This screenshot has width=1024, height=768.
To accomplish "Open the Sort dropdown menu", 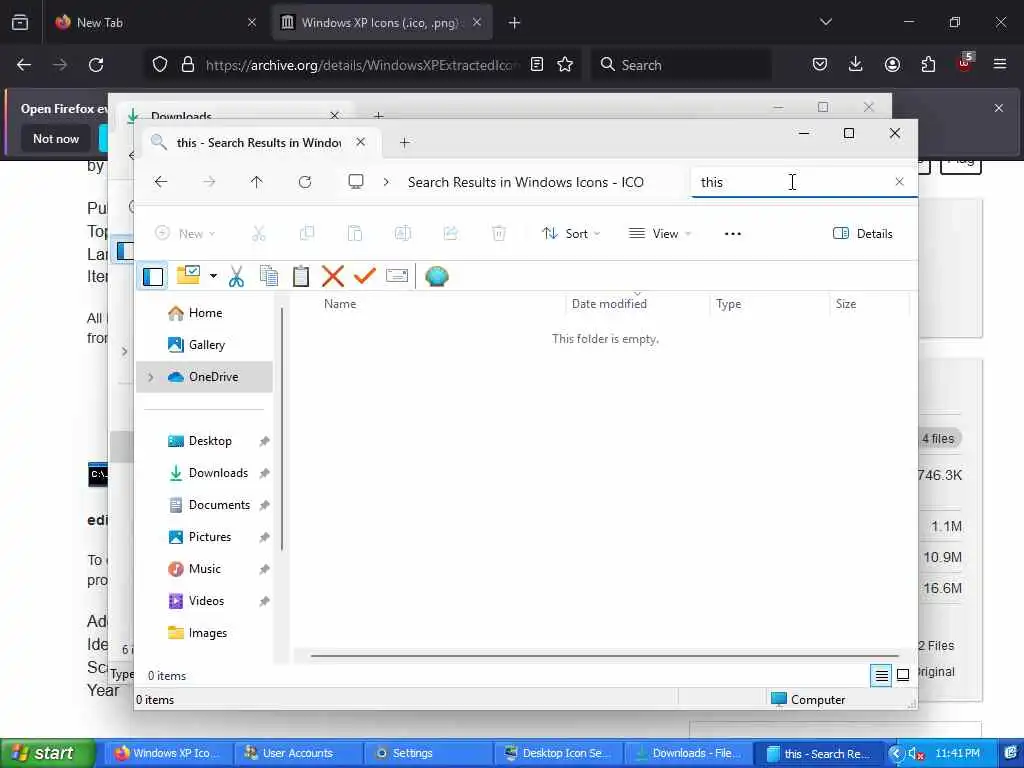I will [x=571, y=233].
